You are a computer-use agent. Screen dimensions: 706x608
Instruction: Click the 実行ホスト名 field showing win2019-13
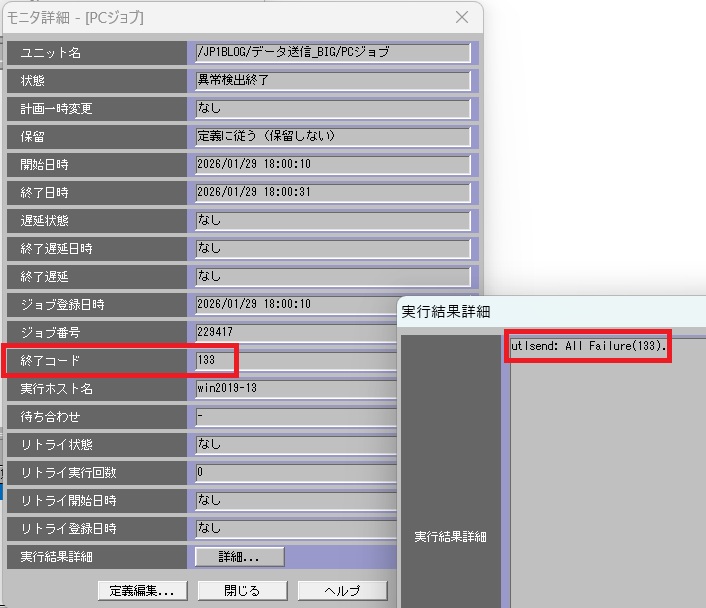click(295, 388)
